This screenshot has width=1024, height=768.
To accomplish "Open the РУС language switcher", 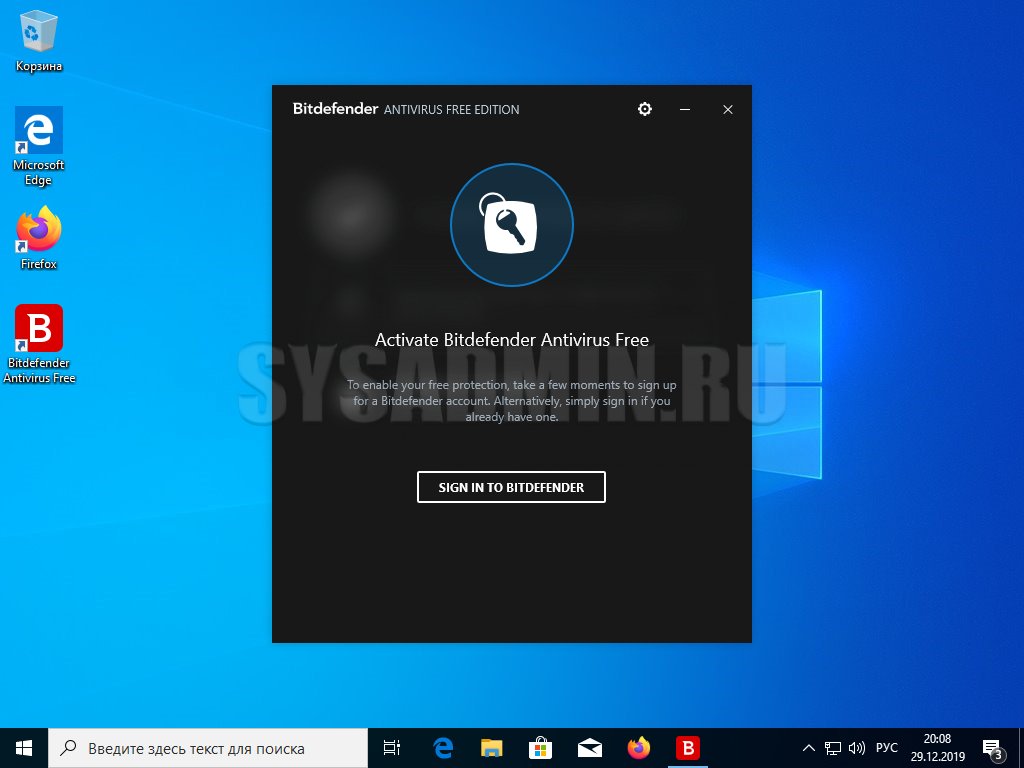I will point(886,748).
